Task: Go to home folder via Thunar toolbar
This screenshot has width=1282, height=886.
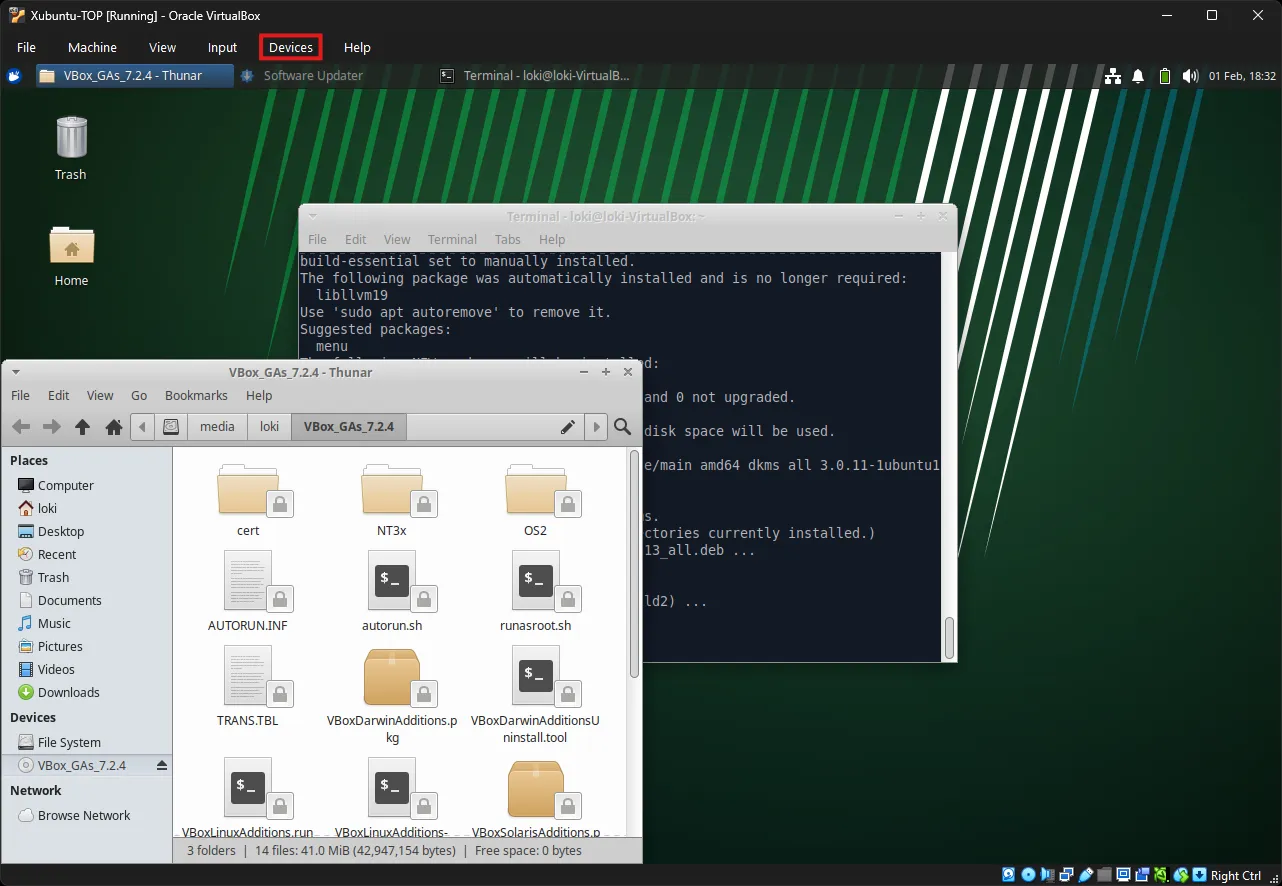Action: (114, 427)
